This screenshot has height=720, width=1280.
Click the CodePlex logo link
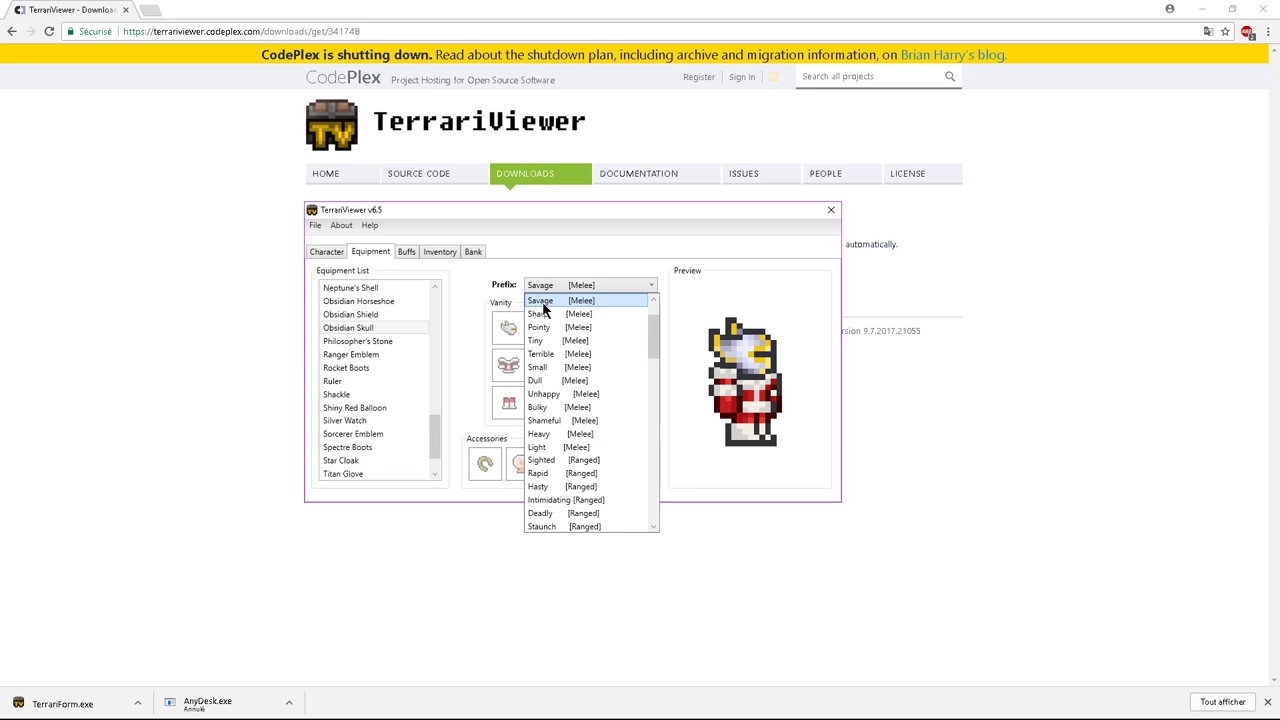click(343, 77)
